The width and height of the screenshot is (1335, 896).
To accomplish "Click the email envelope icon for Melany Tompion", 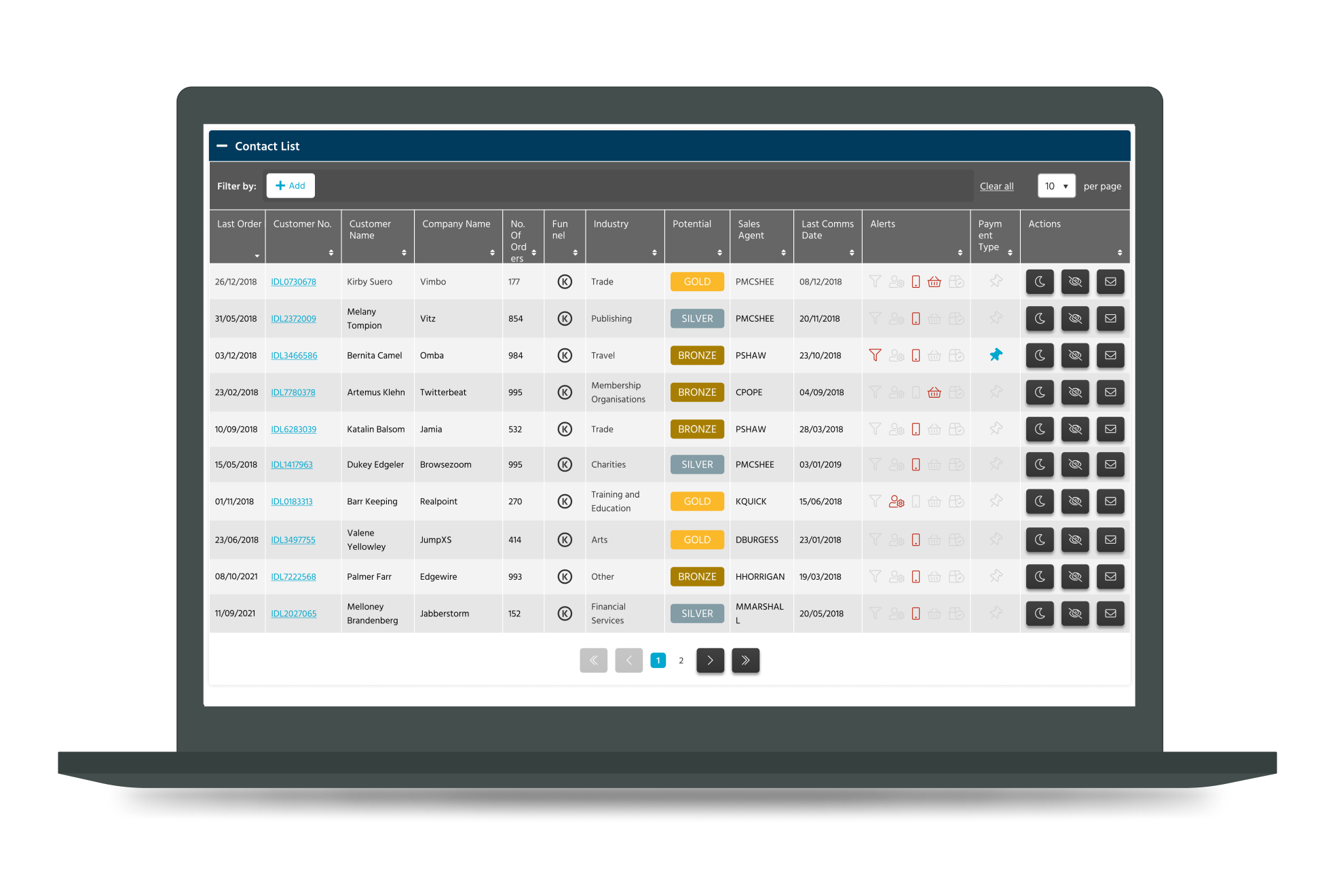I will [x=1110, y=318].
